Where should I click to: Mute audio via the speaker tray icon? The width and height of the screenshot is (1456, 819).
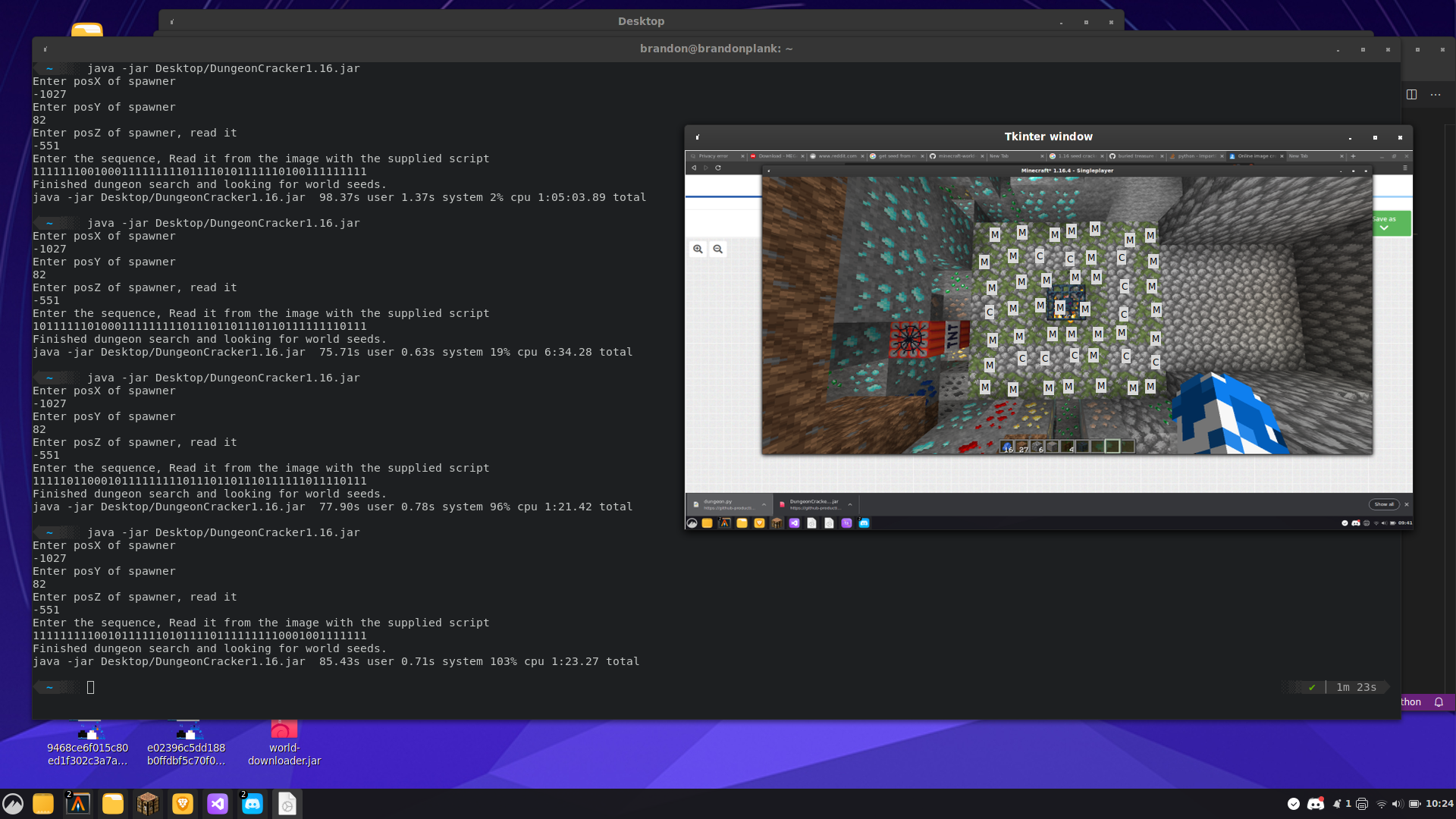tap(1397, 805)
